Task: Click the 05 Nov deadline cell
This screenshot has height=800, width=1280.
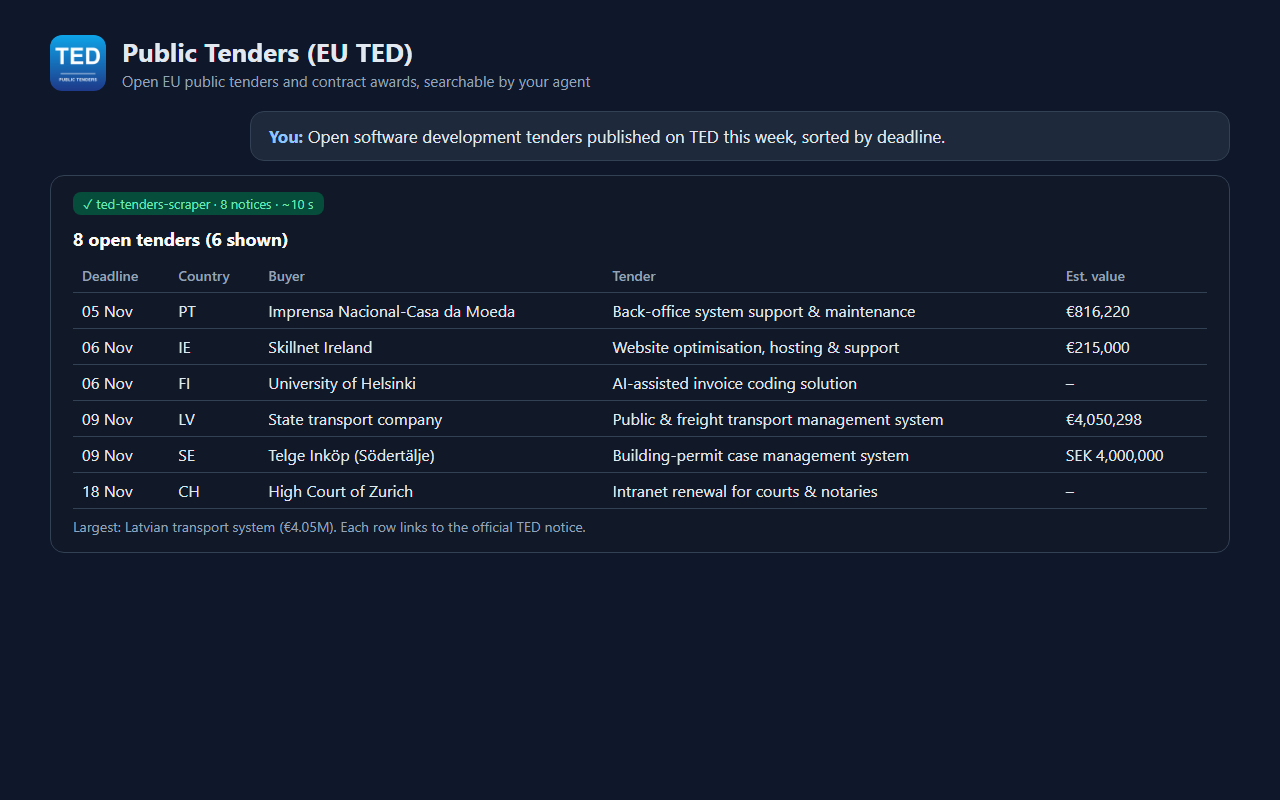Action: point(107,312)
